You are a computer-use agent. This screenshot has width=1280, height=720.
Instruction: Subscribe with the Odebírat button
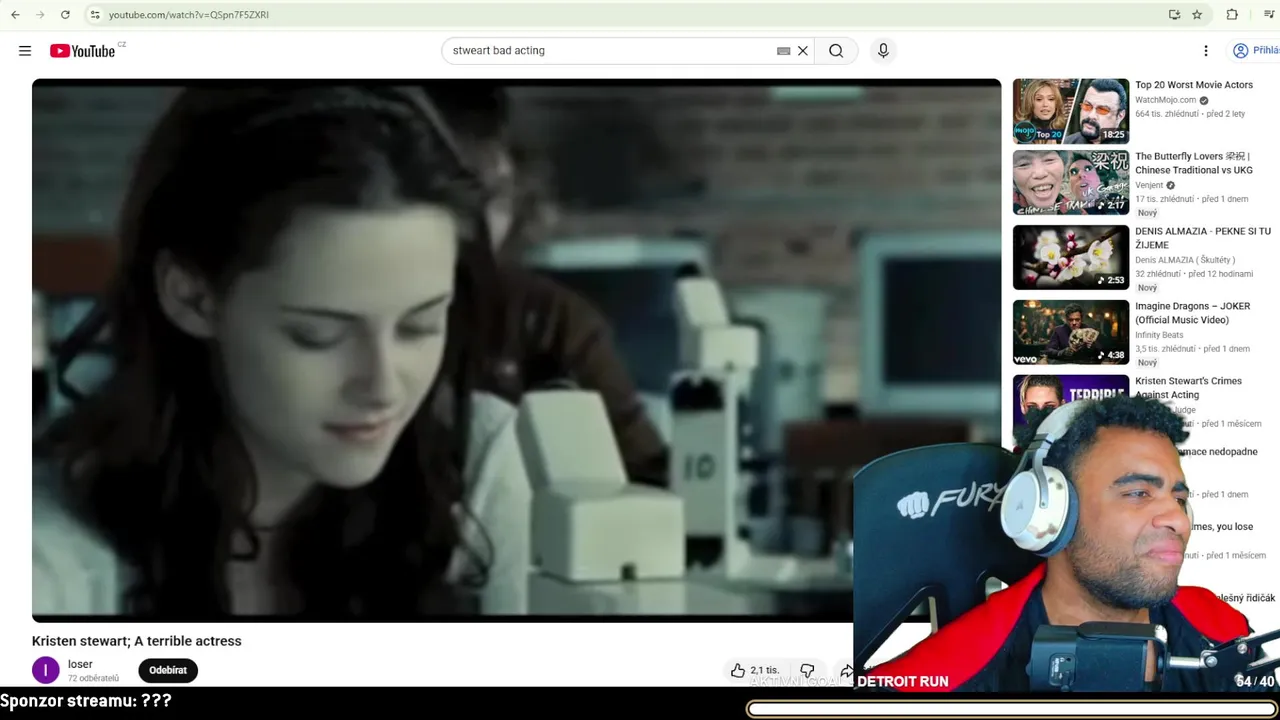click(x=168, y=670)
